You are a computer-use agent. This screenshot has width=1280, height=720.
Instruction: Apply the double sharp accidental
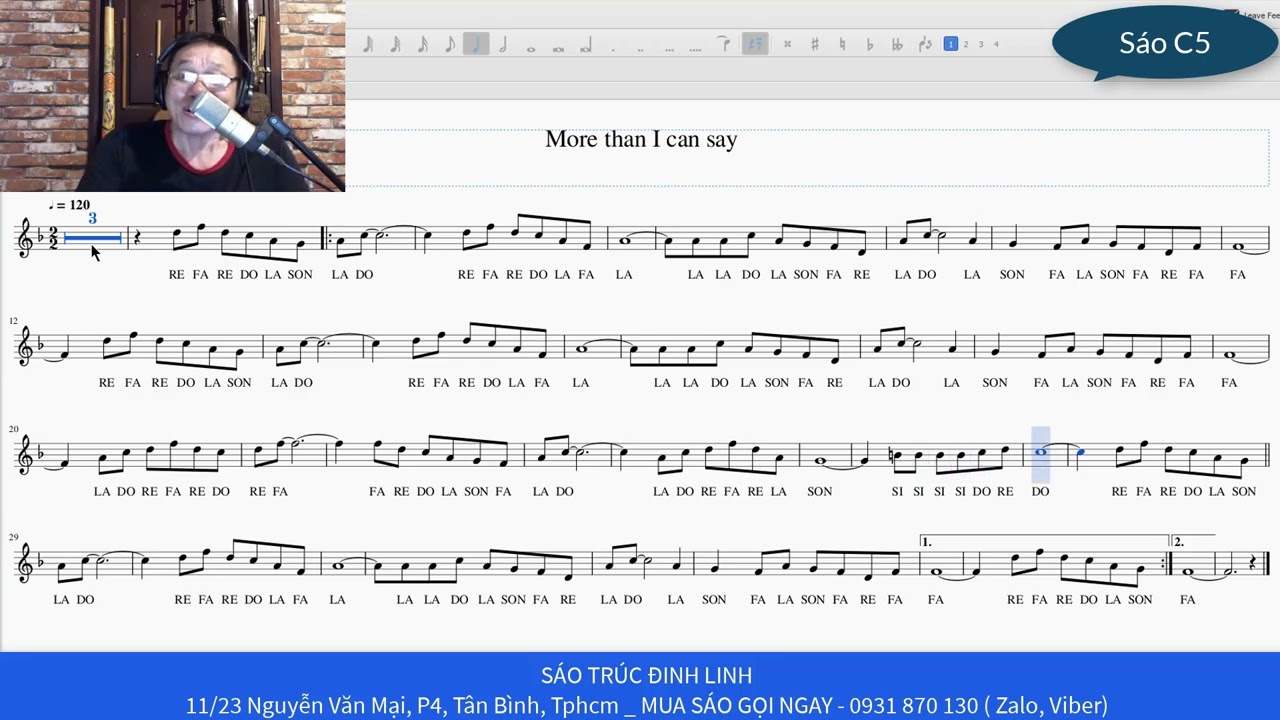point(788,44)
